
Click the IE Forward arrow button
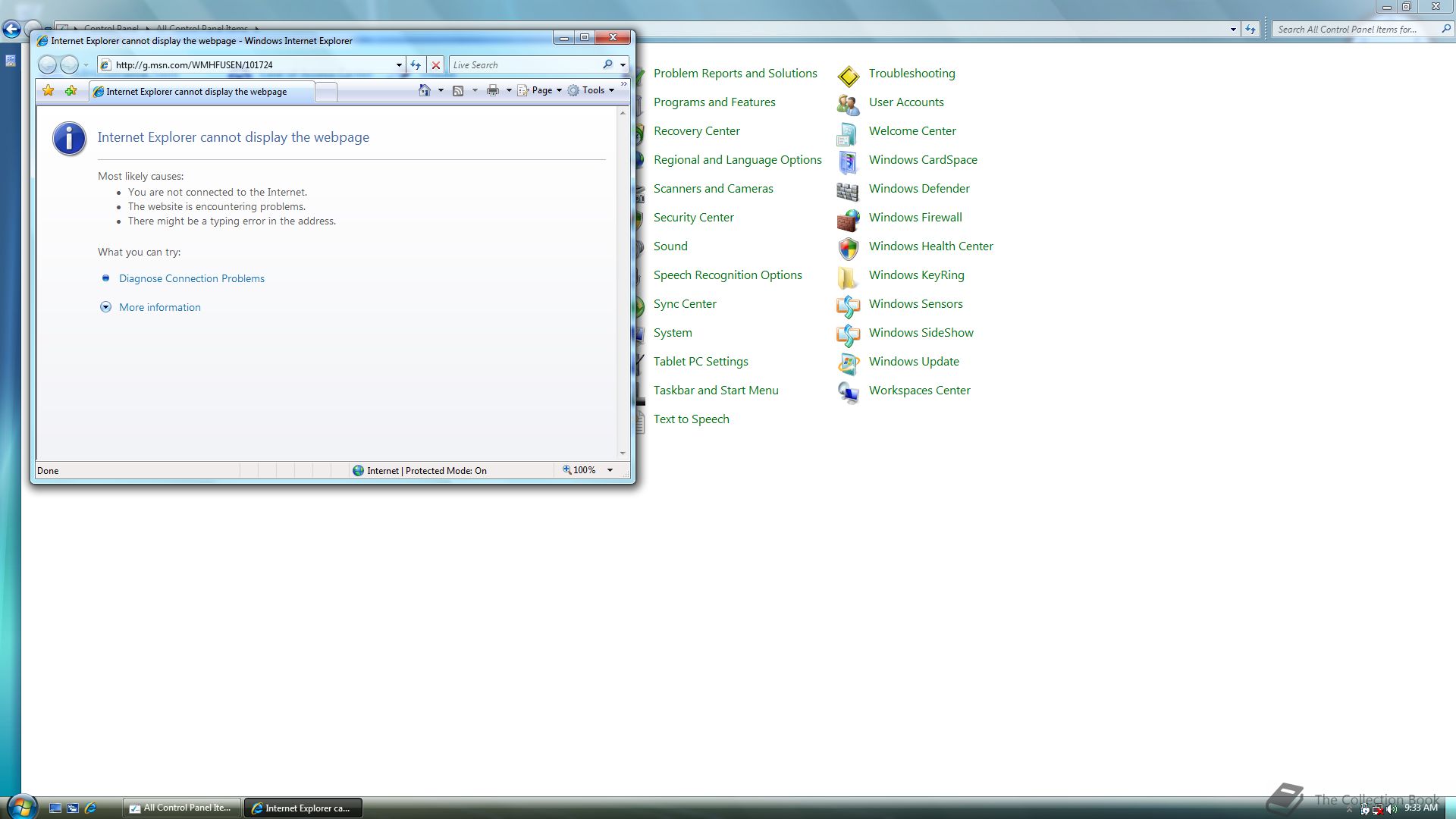(69, 65)
